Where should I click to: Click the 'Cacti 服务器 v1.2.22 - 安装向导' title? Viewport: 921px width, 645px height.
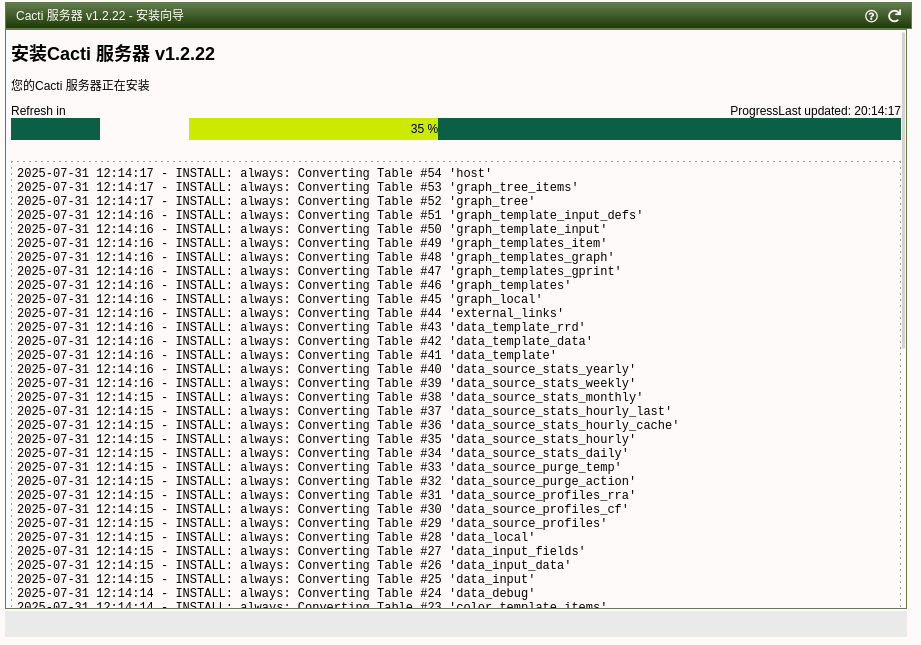100,15
